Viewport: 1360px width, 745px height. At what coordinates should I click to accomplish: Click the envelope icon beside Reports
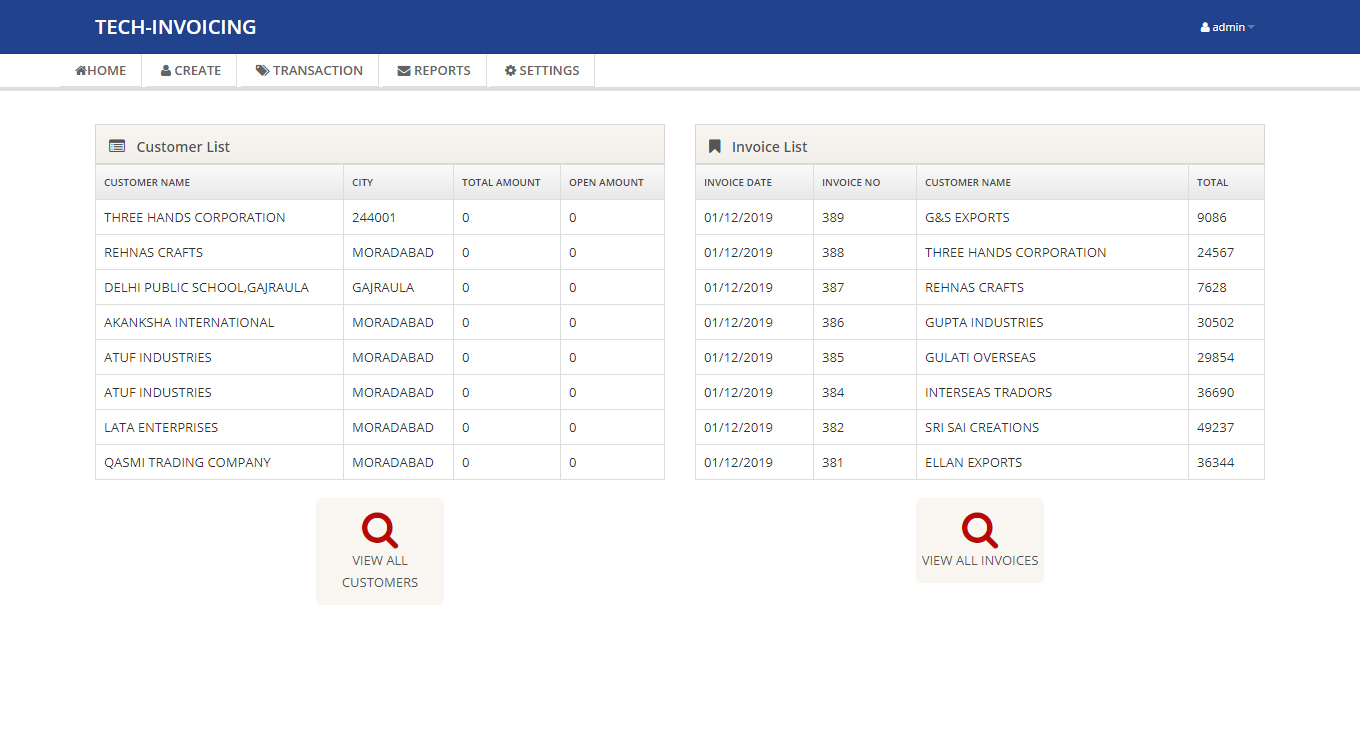point(404,71)
